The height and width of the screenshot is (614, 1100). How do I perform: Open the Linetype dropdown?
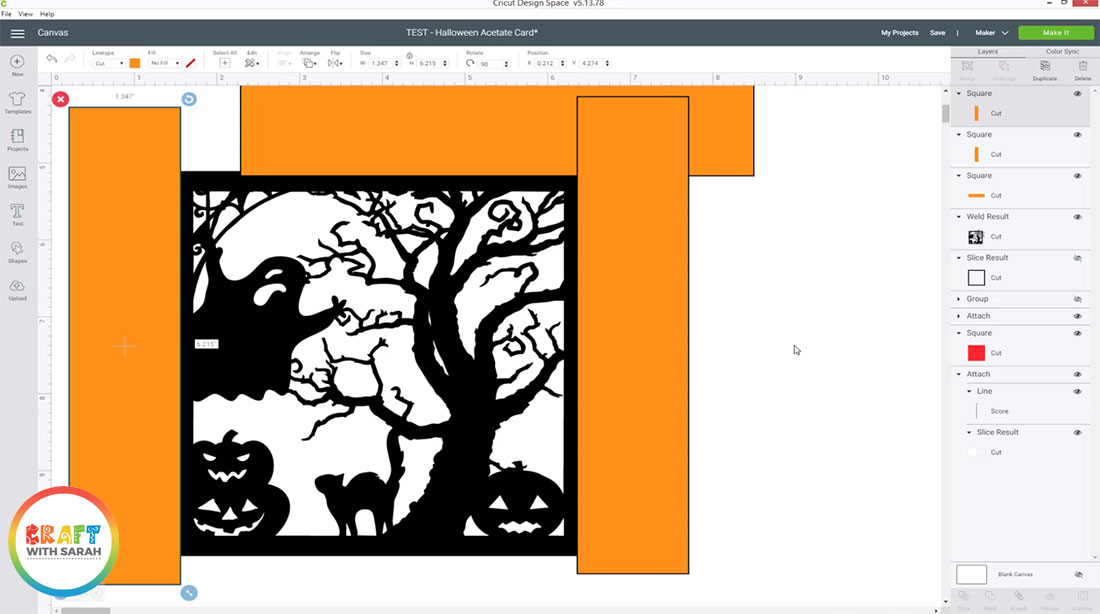(108, 63)
